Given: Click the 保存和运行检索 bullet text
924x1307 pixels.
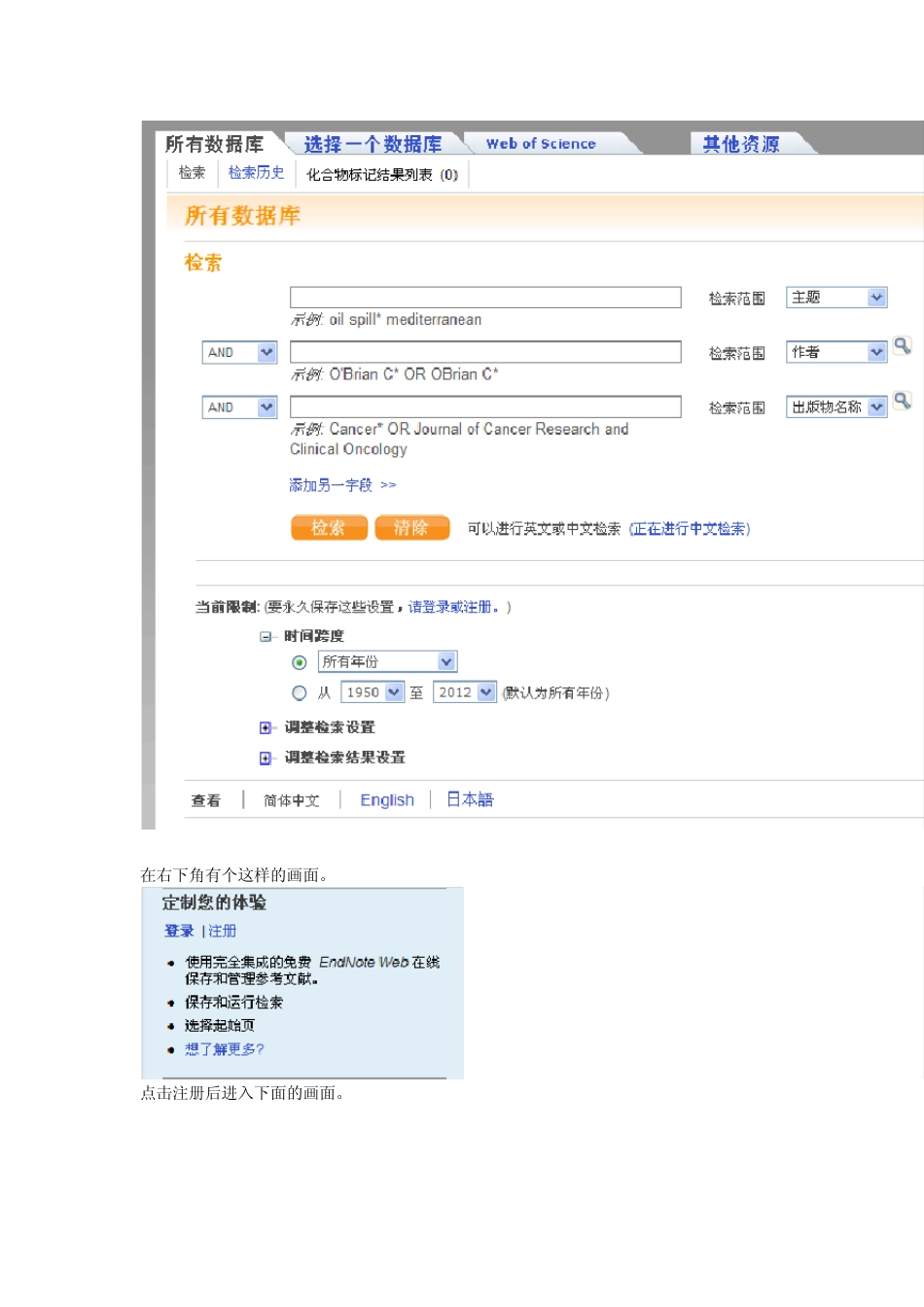Looking at the screenshot, I should [234, 1003].
